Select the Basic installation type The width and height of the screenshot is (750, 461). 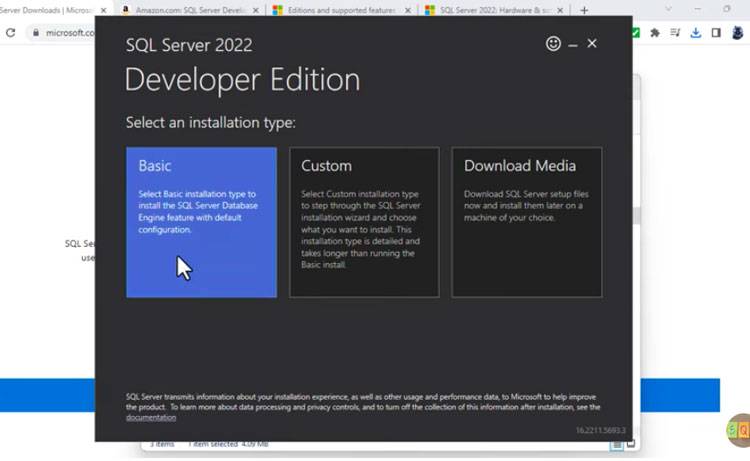(201, 222)
